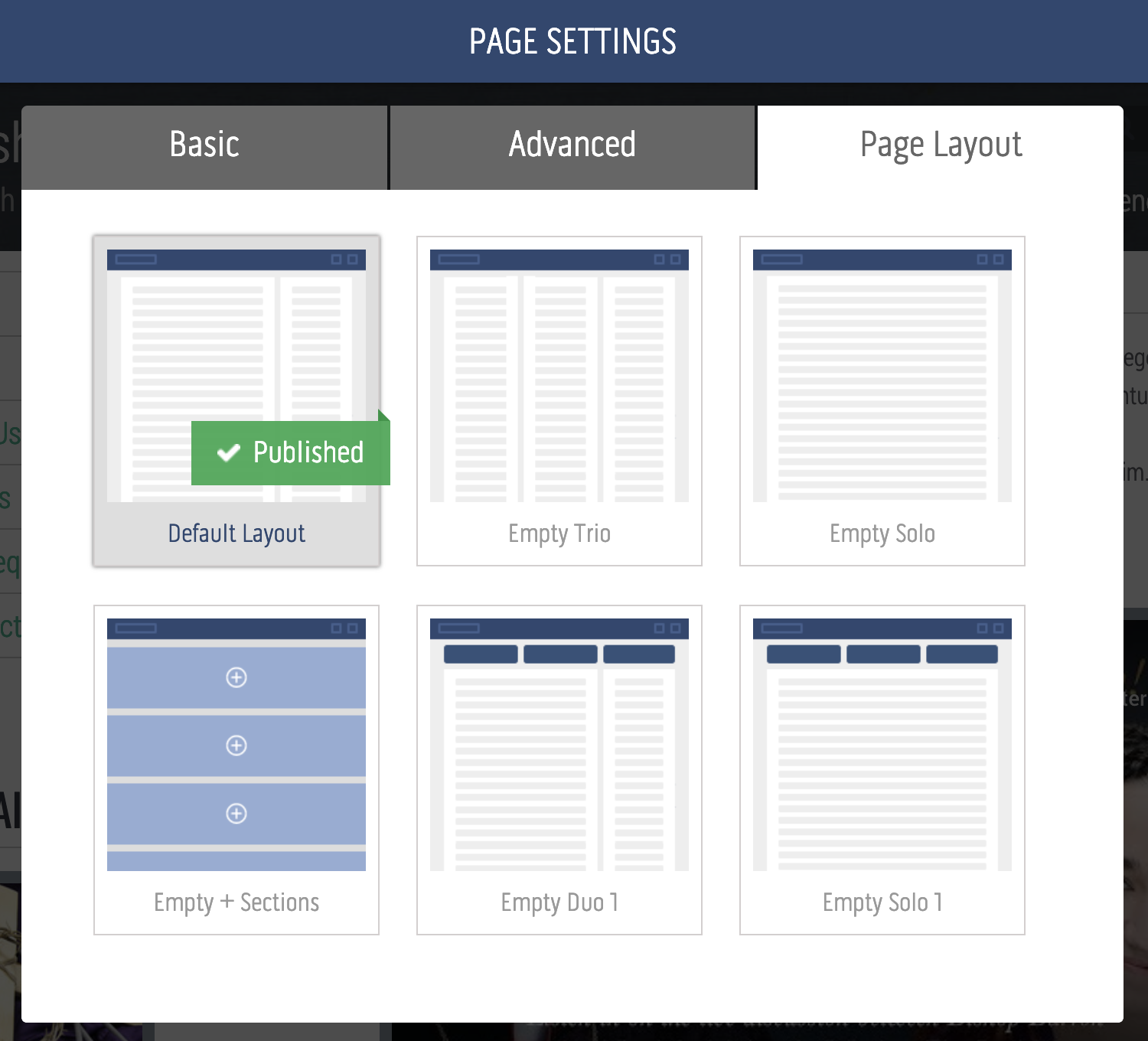The width and height of the screenshot is (1148, 1041).
Task: Click the green Published badge
Action: click(291, 452)
